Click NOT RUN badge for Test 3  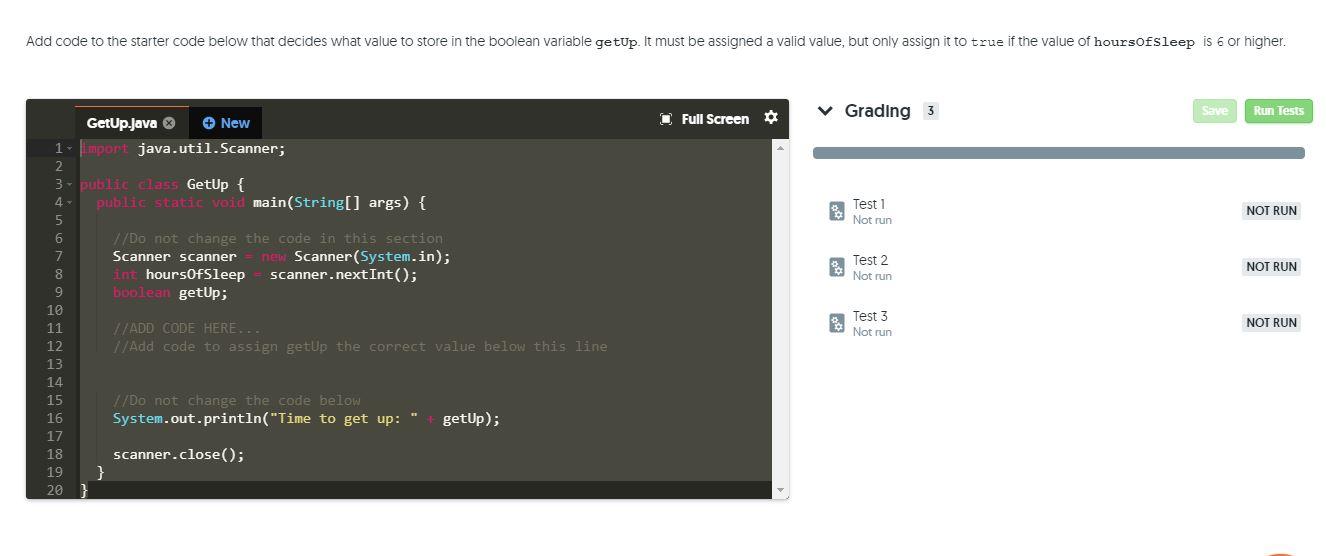[x=1271, y=323]
